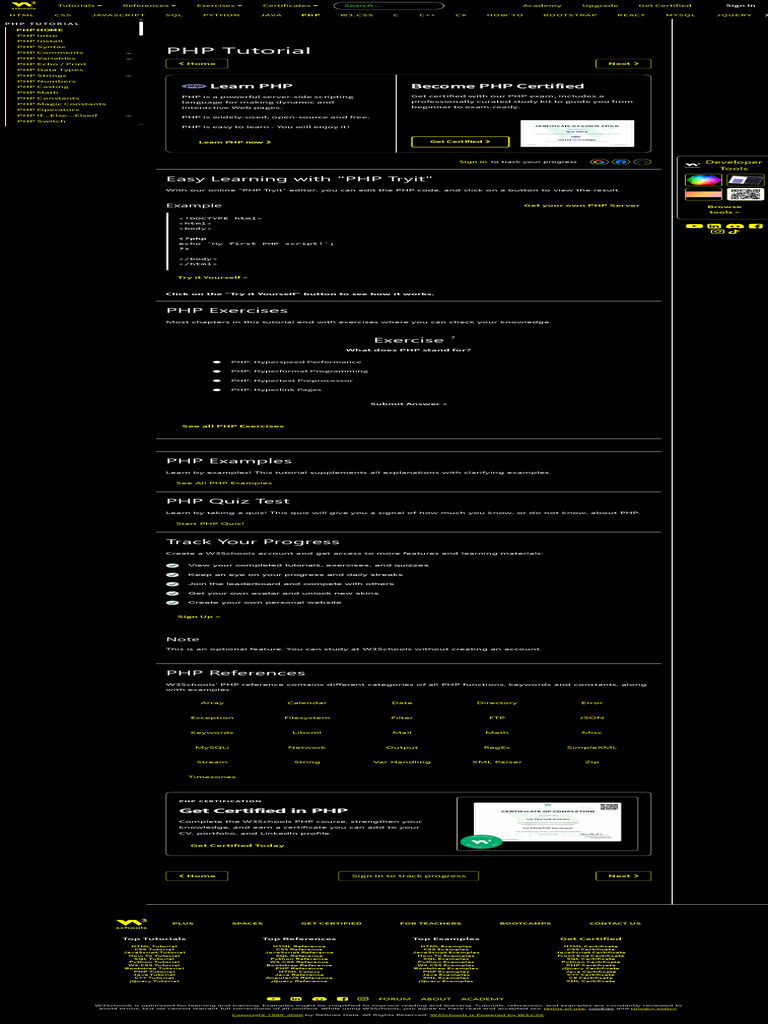The image size is (768, 1024).
Task: Click the Facebook icon in footer
Action: click(342, 999)
